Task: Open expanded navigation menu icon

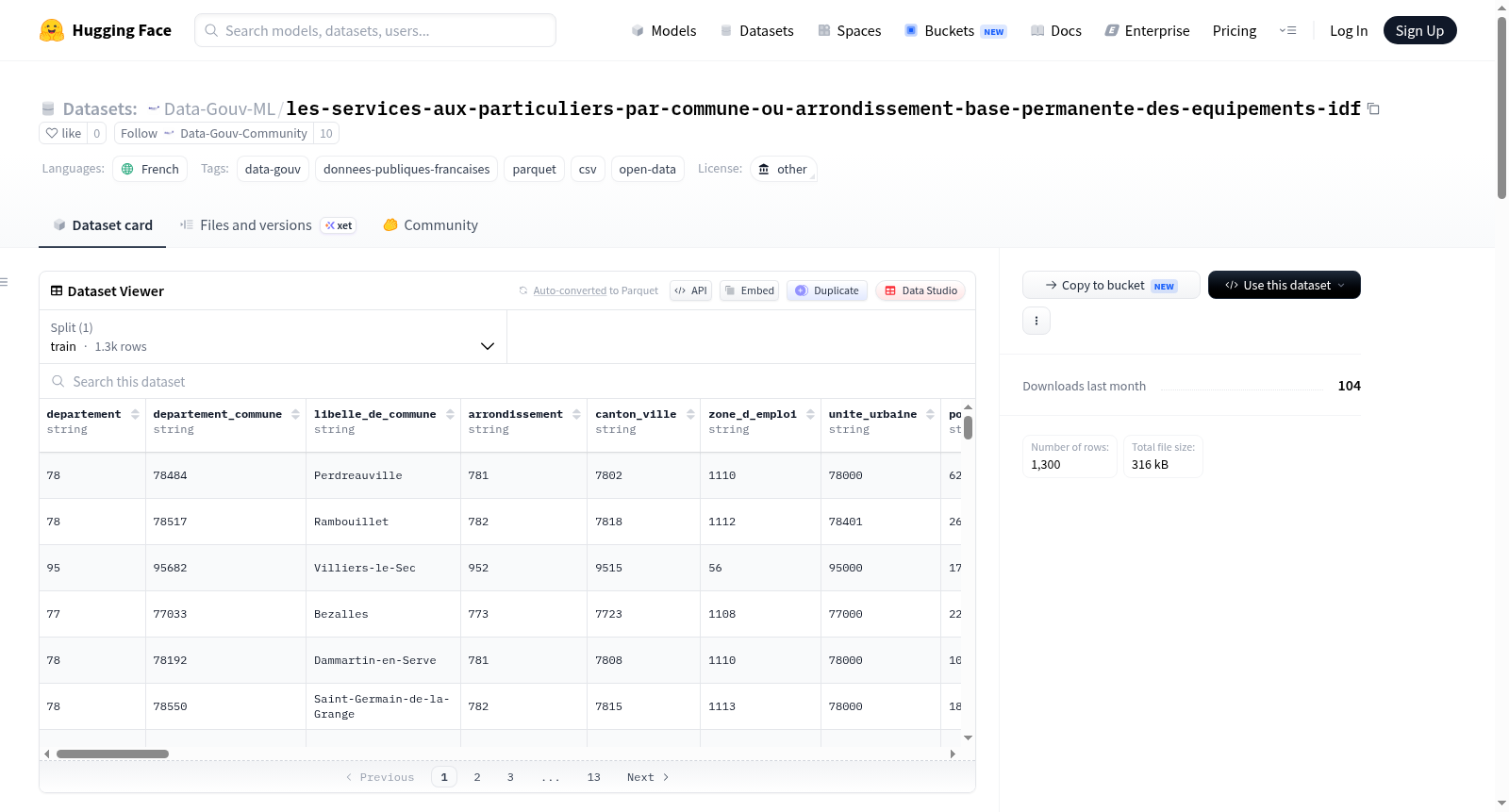Action: coord(1287,30)
